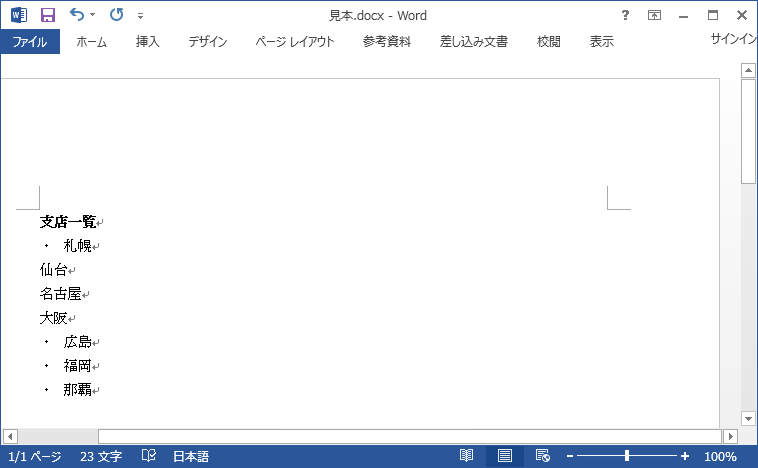Click the zoom slider handle
The width and height of the screenshot is (758, 468).
(627, 456)
